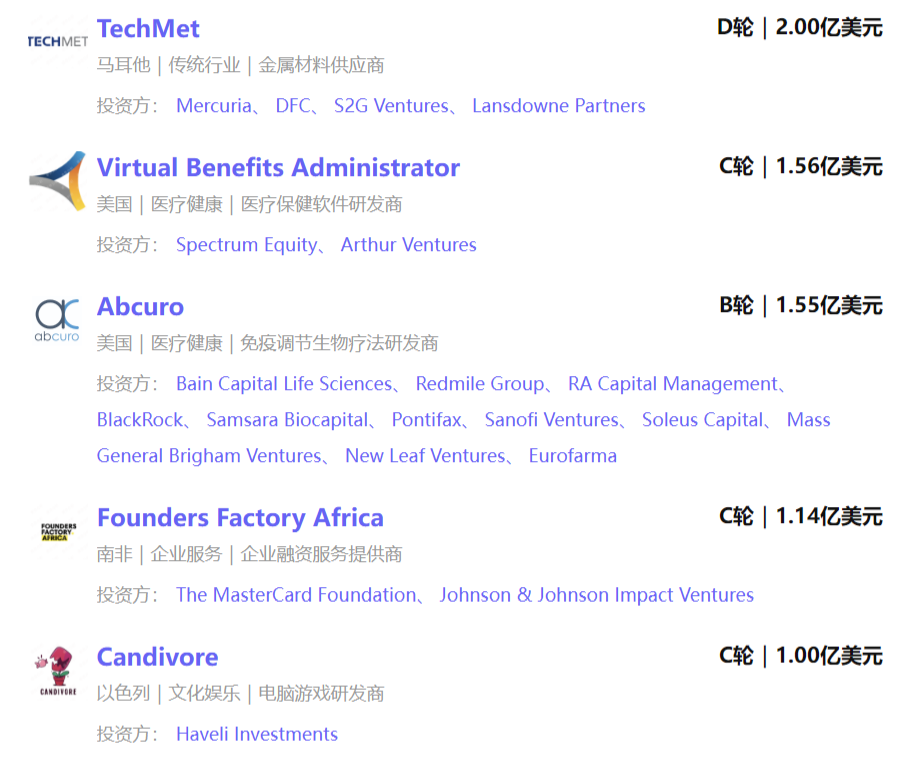Open investor link Spectrum Equity

[247, 245]
